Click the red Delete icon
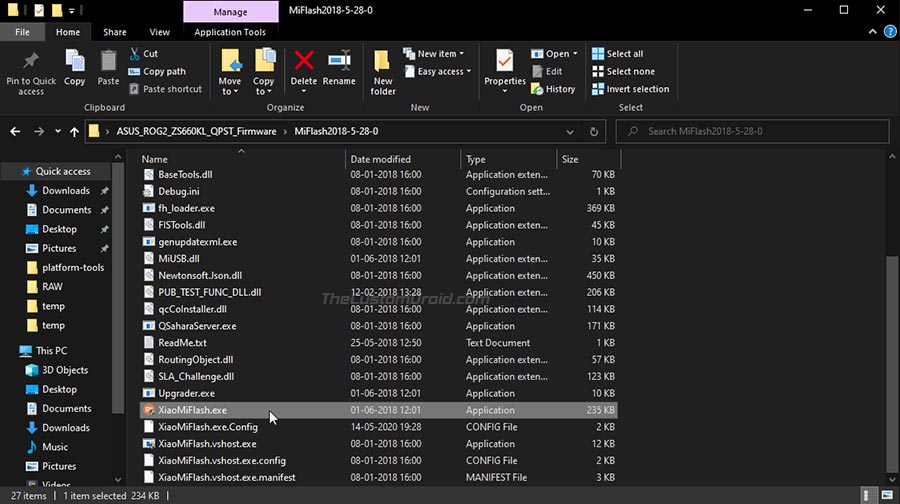This screenshot has height=504, width=900. pos(304,60)
